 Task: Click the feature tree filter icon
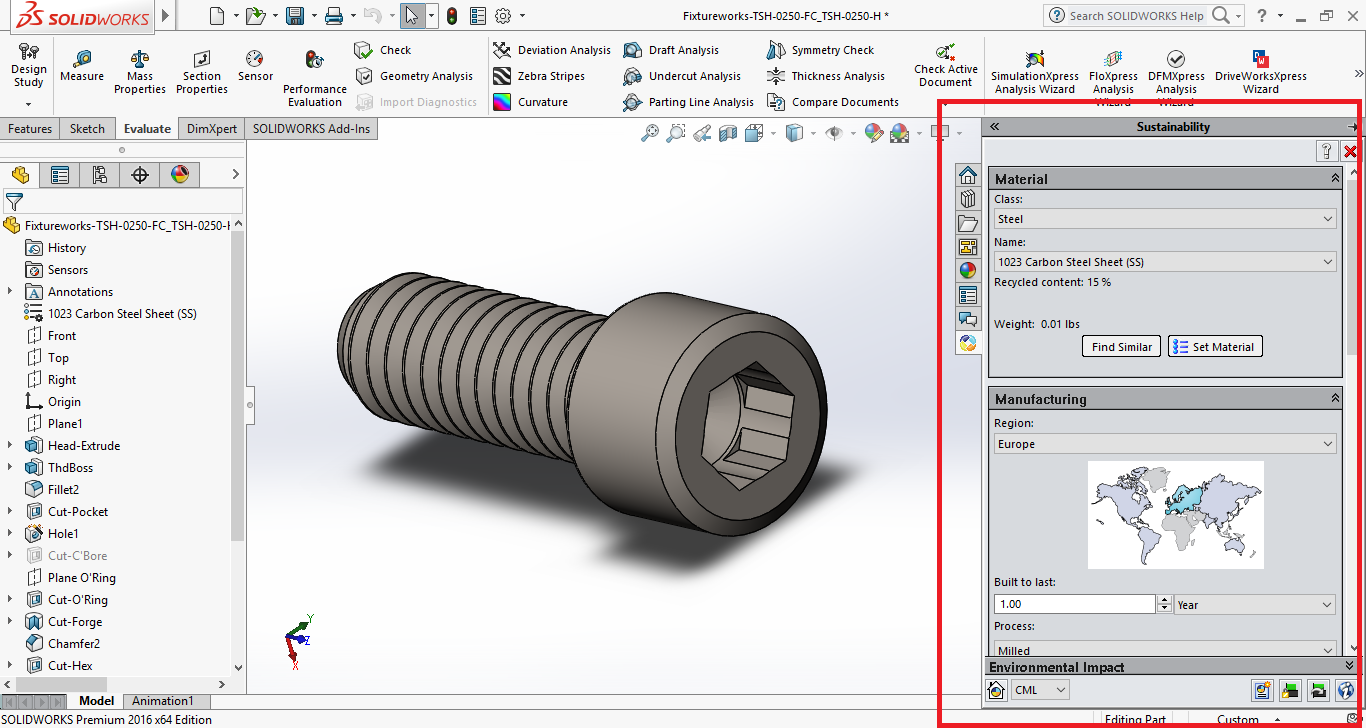[x=14, y=202]
